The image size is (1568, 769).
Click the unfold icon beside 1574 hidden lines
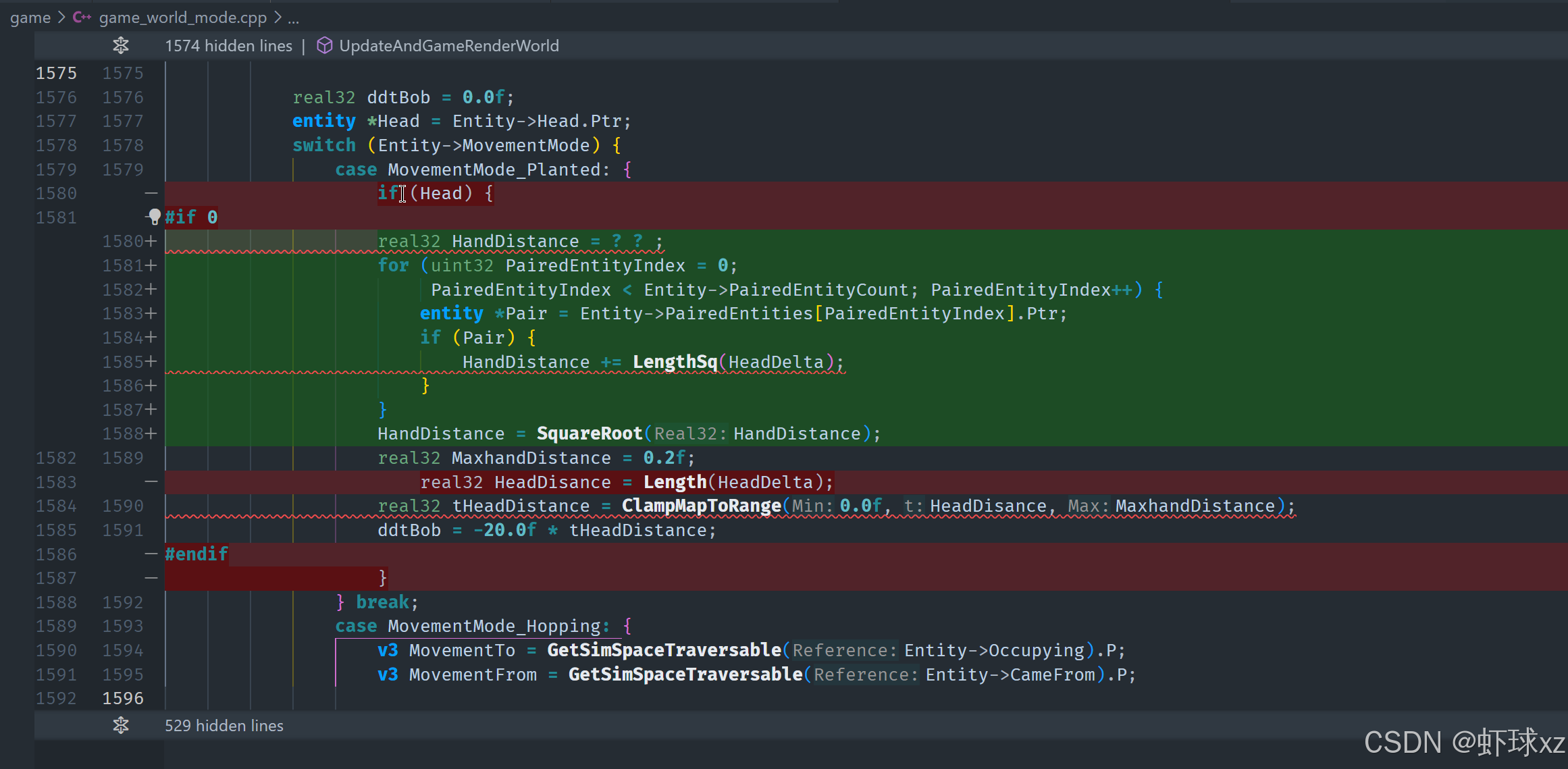click(x=121, y=46)
